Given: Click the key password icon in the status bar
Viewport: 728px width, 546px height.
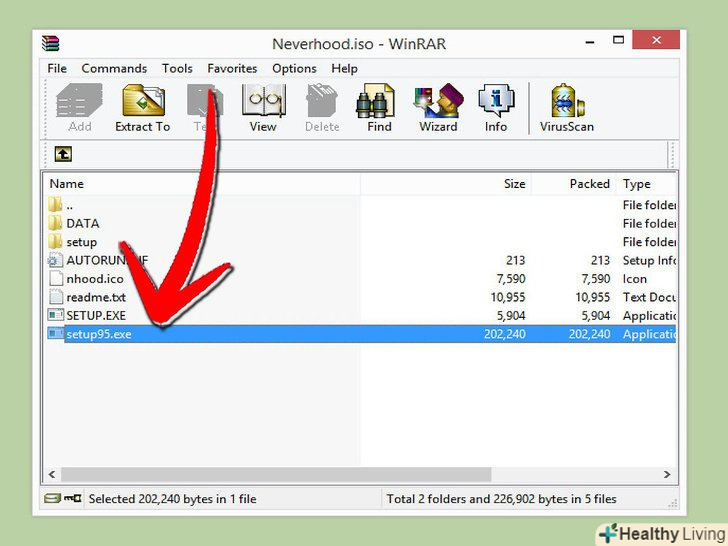Looking at the screenshot, I should click(72, 499).
